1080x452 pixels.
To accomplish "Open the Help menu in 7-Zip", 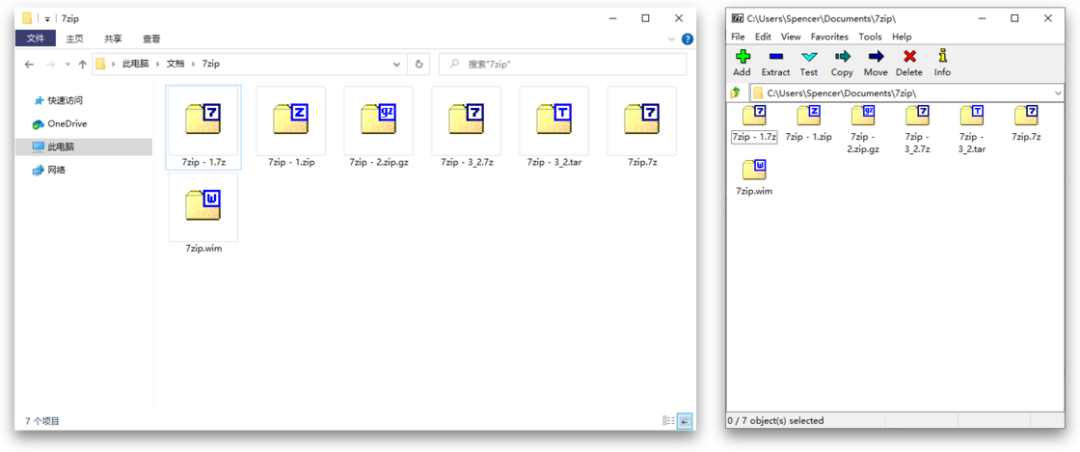I will point(902,37).
